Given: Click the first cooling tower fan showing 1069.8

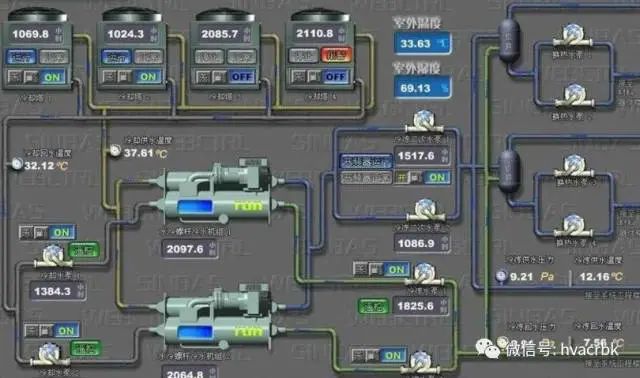Looking at the screenshot, I should pos(38,16).
